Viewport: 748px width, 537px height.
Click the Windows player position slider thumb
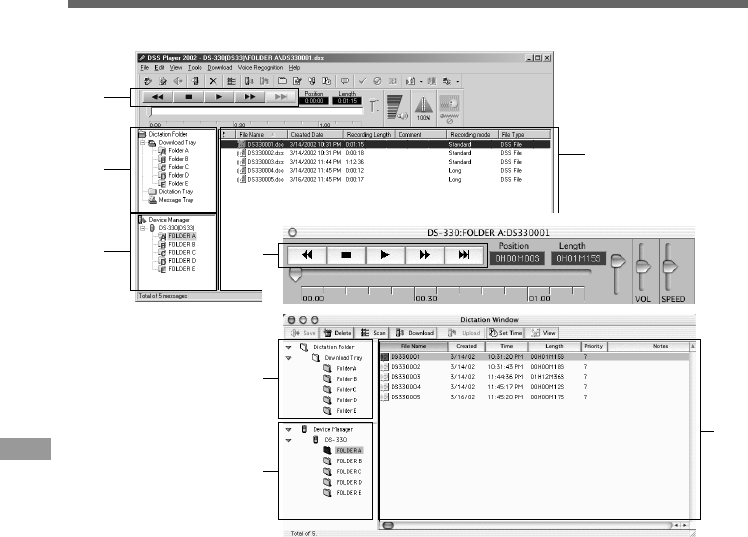pyautogui.click(x=149, y=112)
